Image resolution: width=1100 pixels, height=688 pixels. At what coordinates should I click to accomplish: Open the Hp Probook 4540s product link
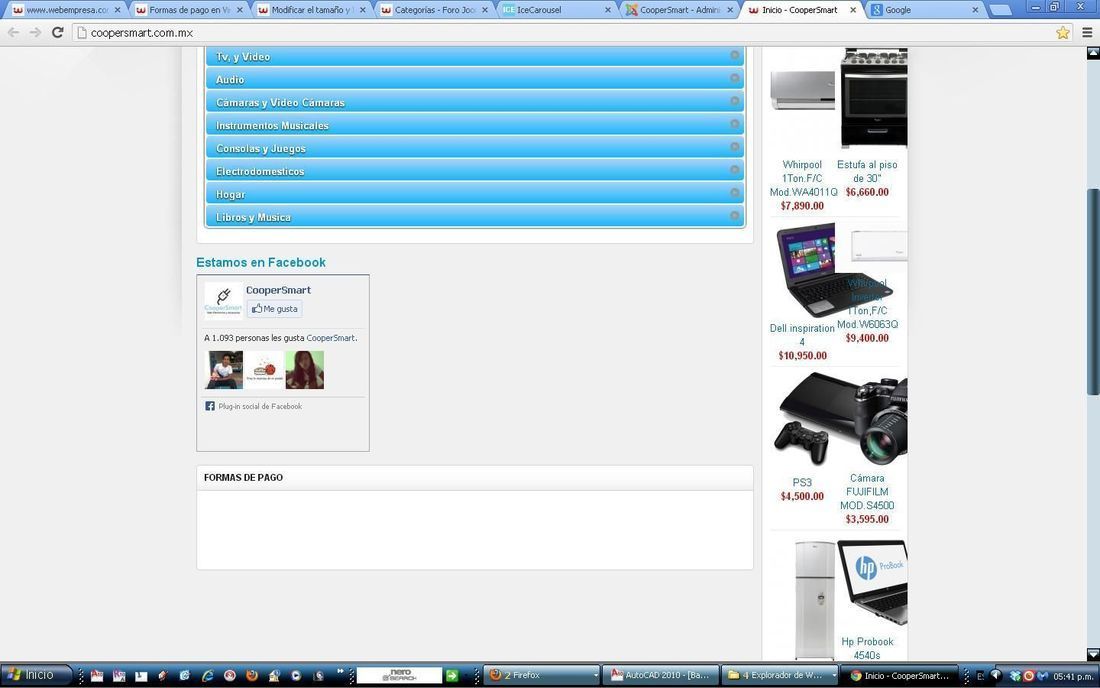pos(867,648)
